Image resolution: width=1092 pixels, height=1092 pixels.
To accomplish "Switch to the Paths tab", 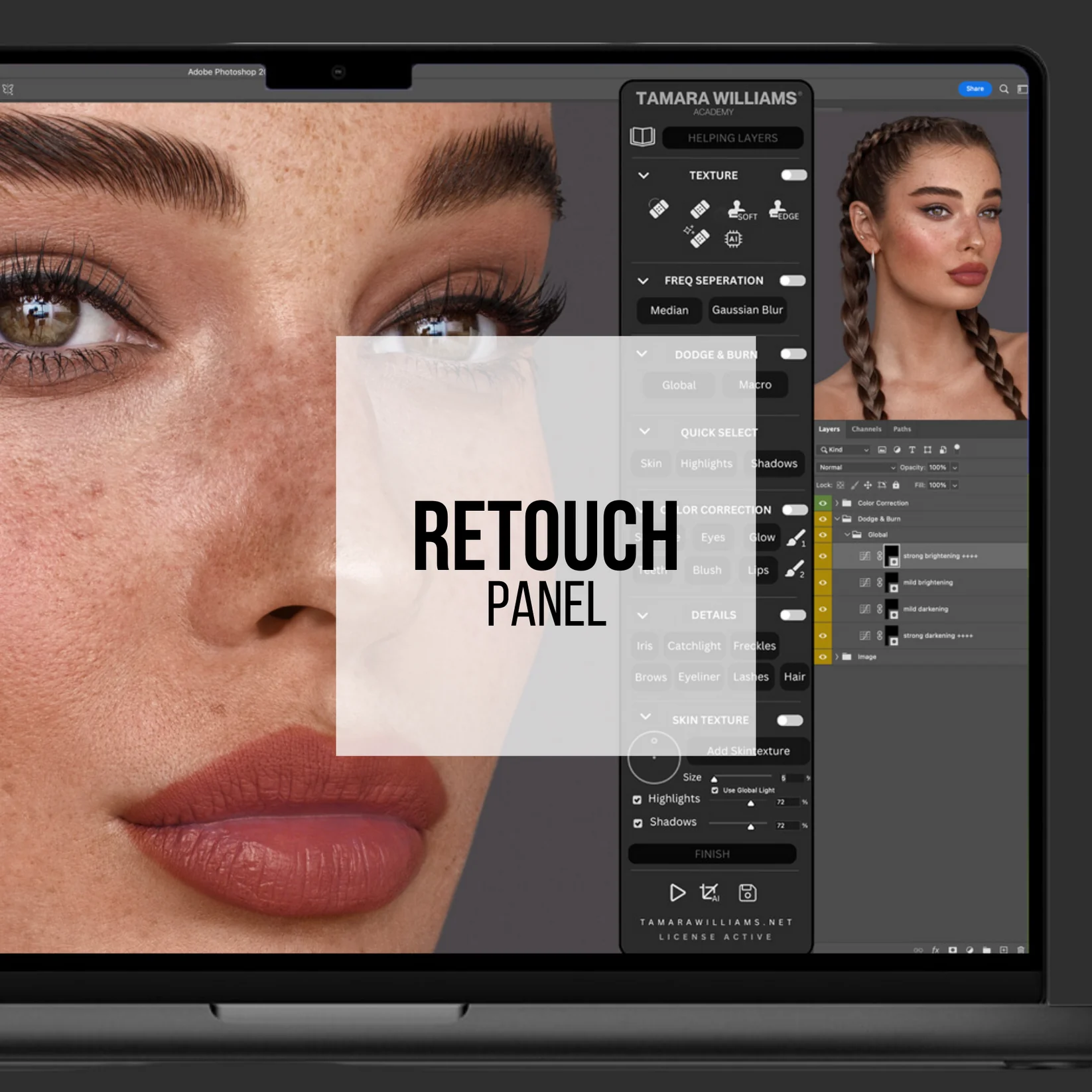I will tap(902, 429).
